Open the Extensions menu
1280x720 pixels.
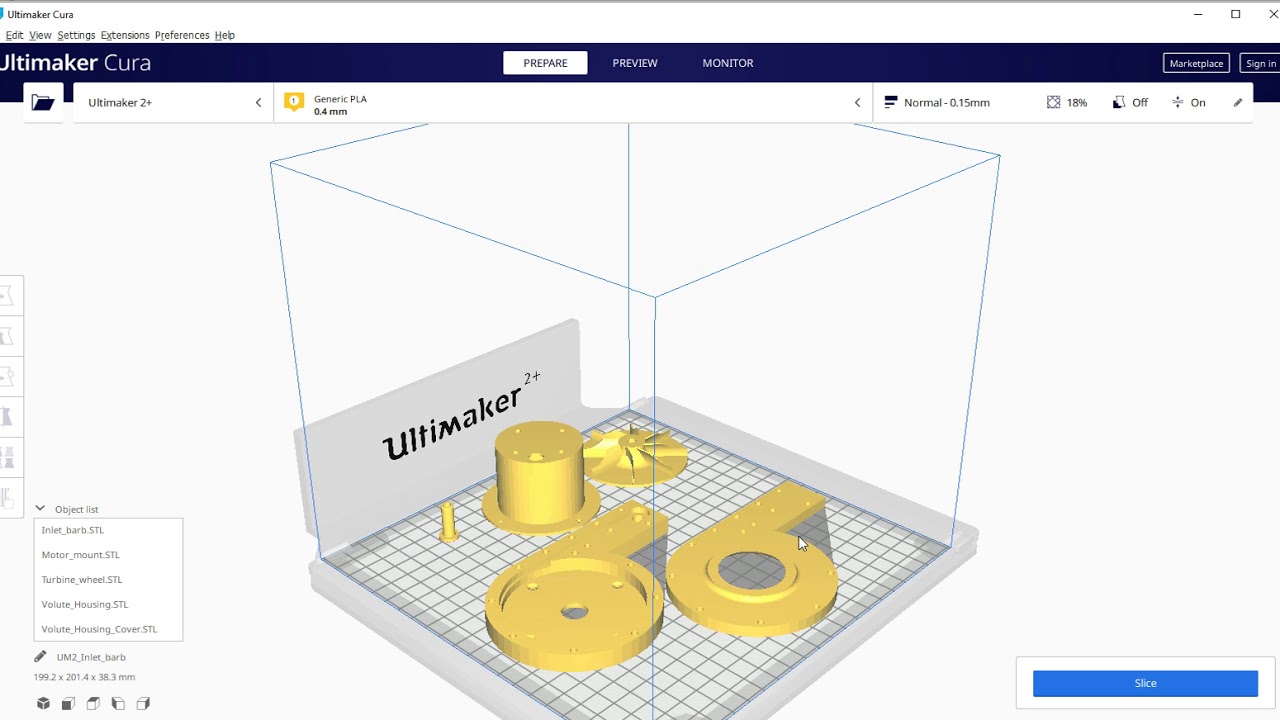125,35
